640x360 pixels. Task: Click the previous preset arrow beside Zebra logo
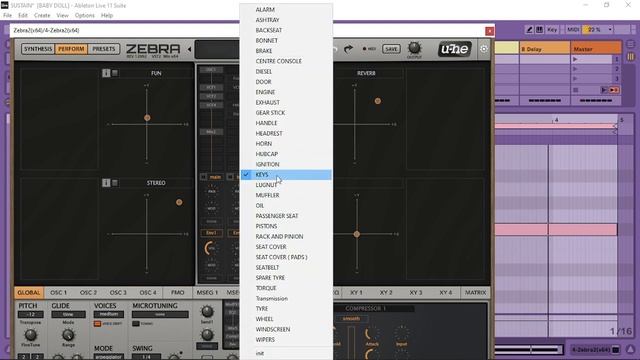pos(189,49)
